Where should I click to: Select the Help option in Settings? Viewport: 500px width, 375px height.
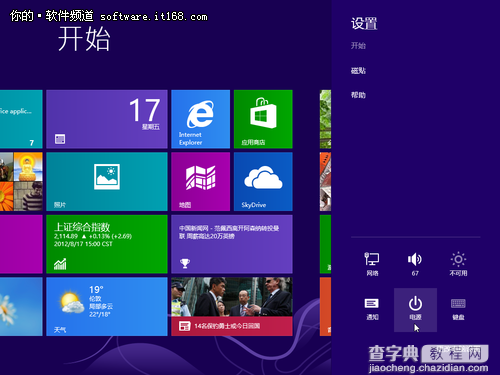[358, 95]
